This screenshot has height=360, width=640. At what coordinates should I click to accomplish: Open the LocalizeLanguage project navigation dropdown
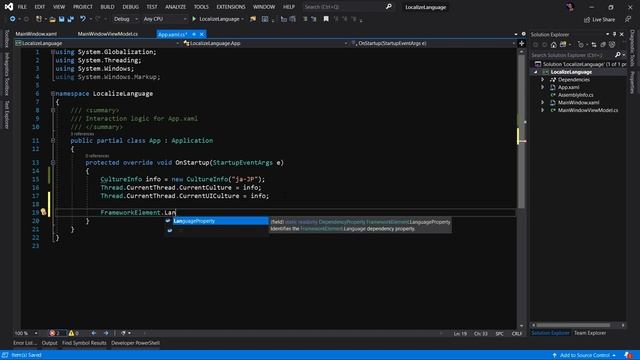click(x=97, y=43)
